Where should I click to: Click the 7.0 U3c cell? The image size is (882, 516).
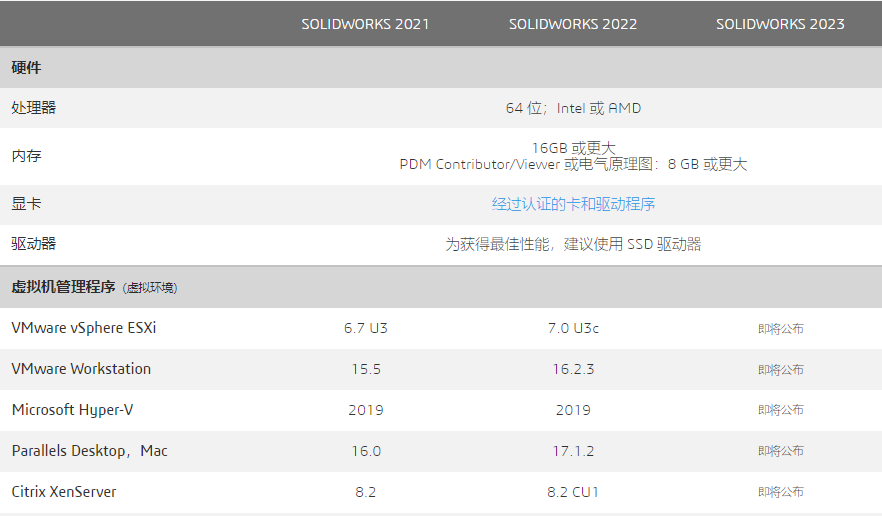(x=573, y=328)
